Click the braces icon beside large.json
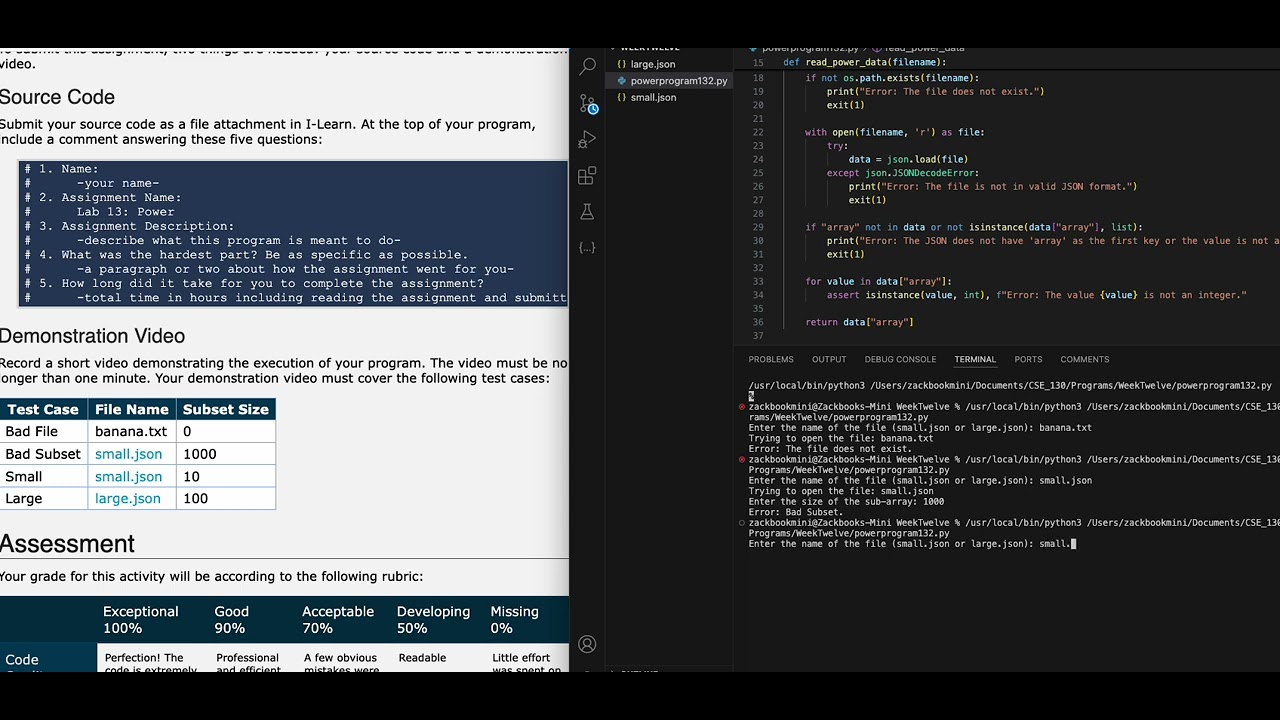This screenshot has width=1280, height=720. (x=622, y=64)
